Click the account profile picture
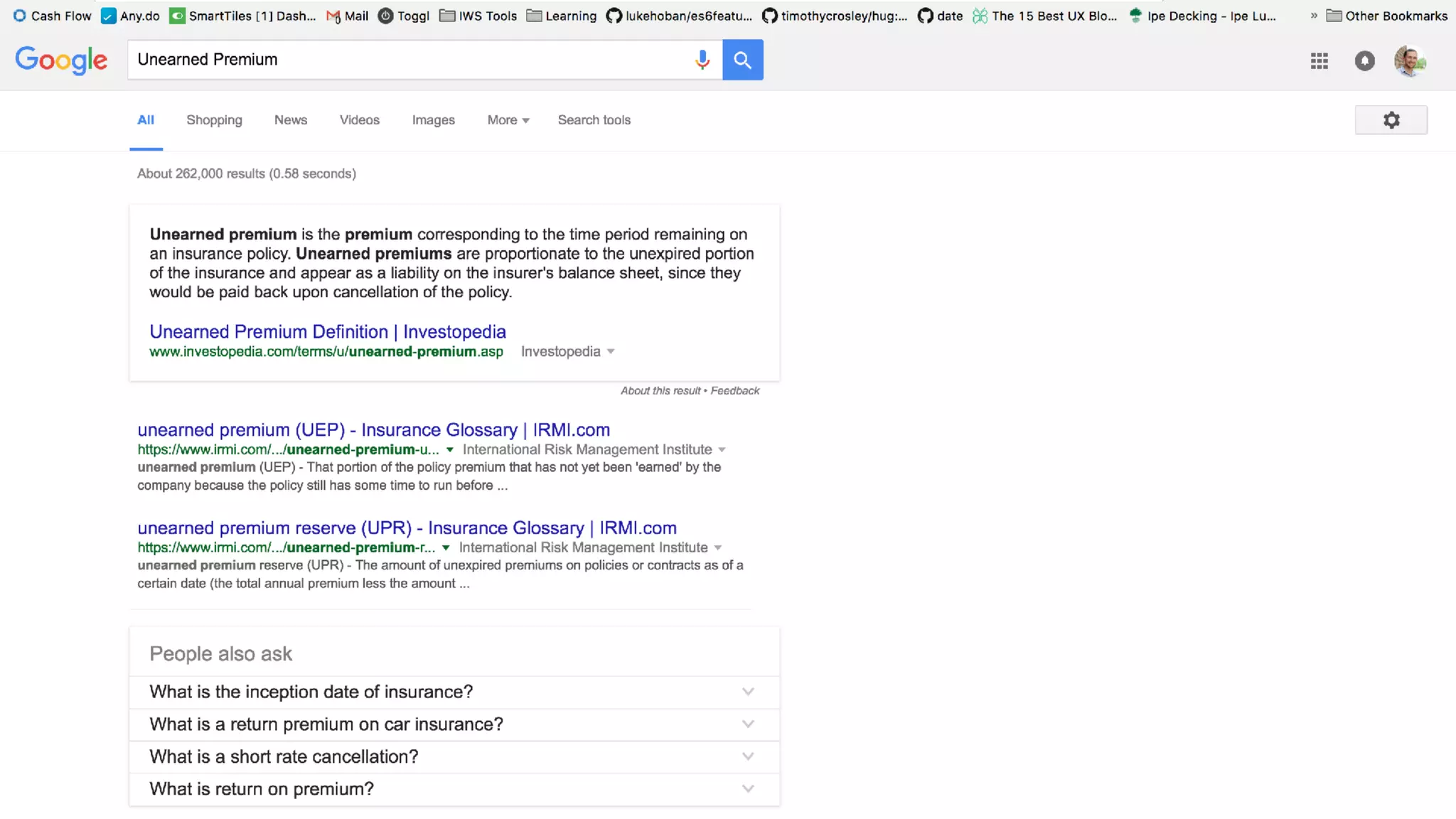The height and width of the screenshot is (819, 1456). (x=1410, y=61)
